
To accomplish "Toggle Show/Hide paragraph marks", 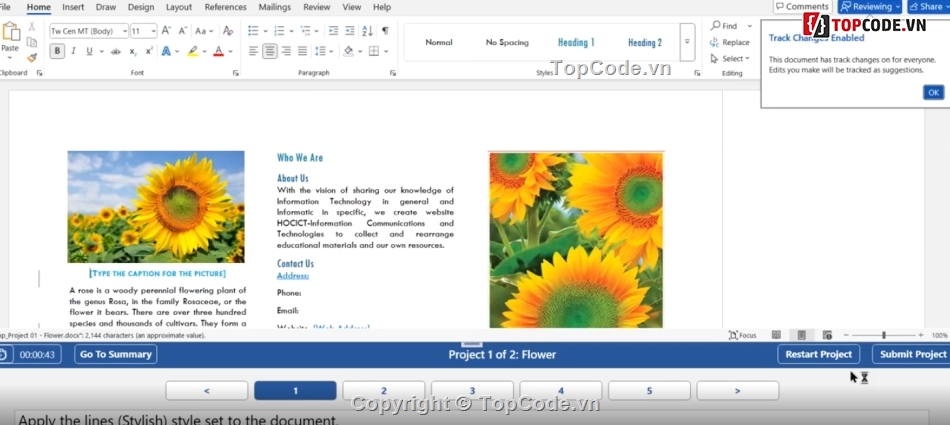I will (385, 31).
